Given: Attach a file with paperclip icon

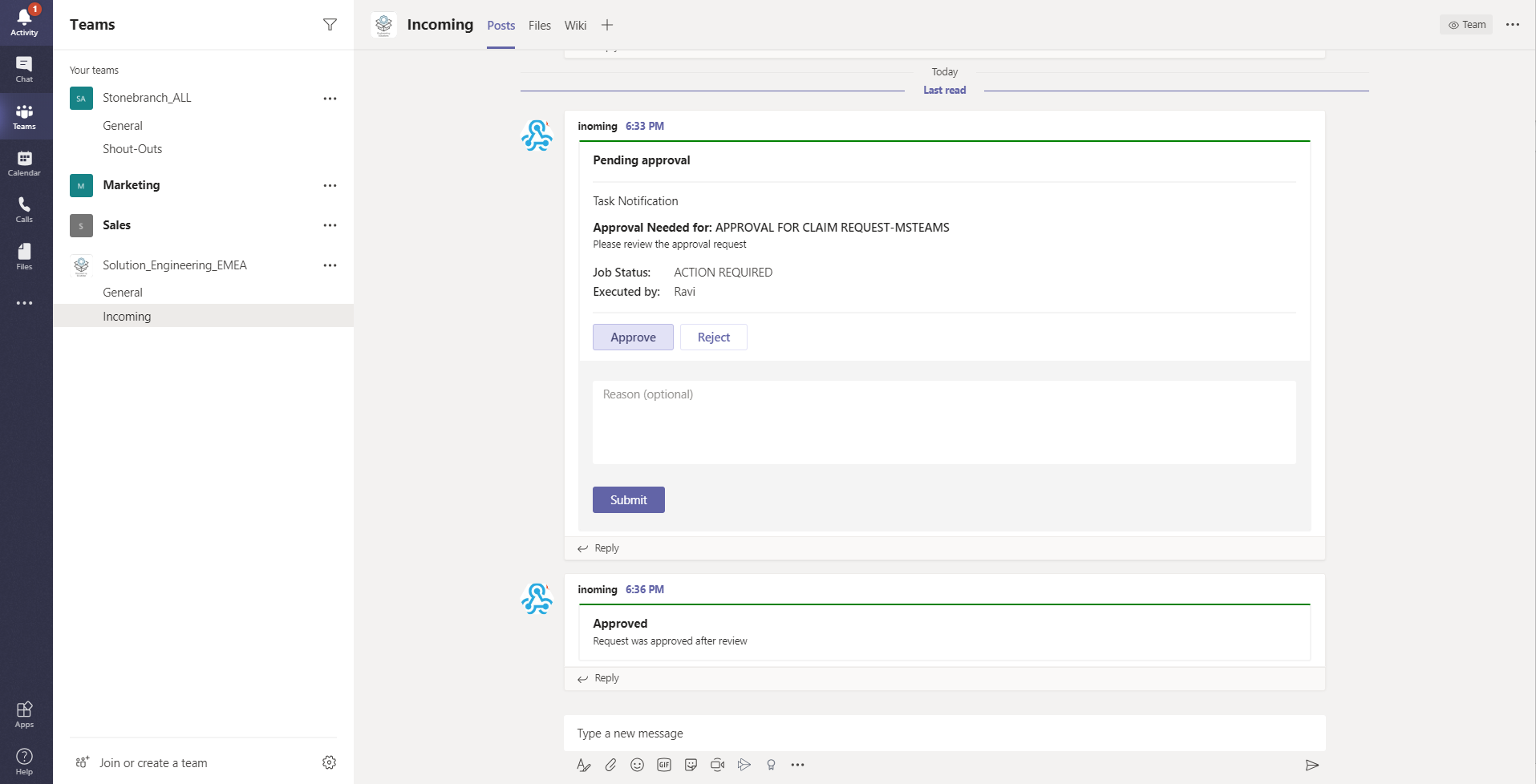Looking at the screenshot, I should [x=610, y=765].
